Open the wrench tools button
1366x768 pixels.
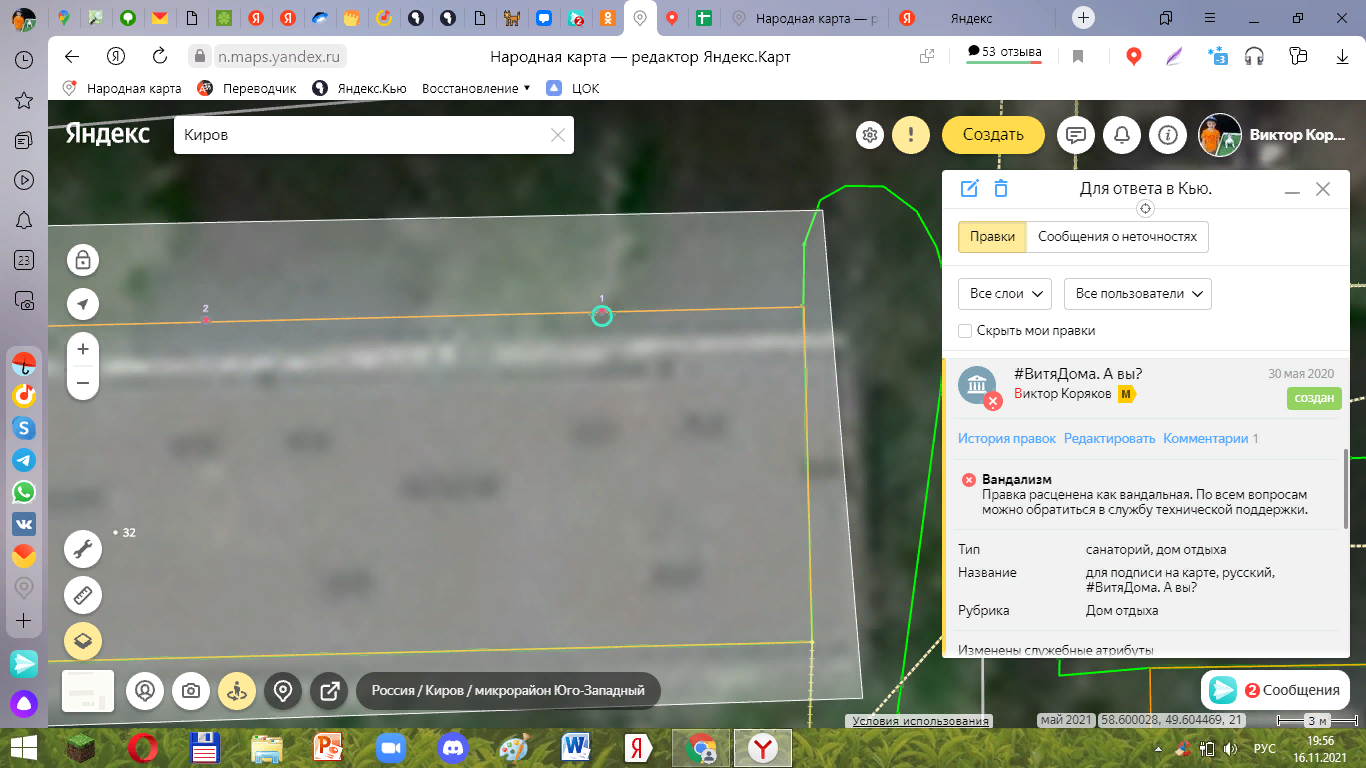click(83, 549)
